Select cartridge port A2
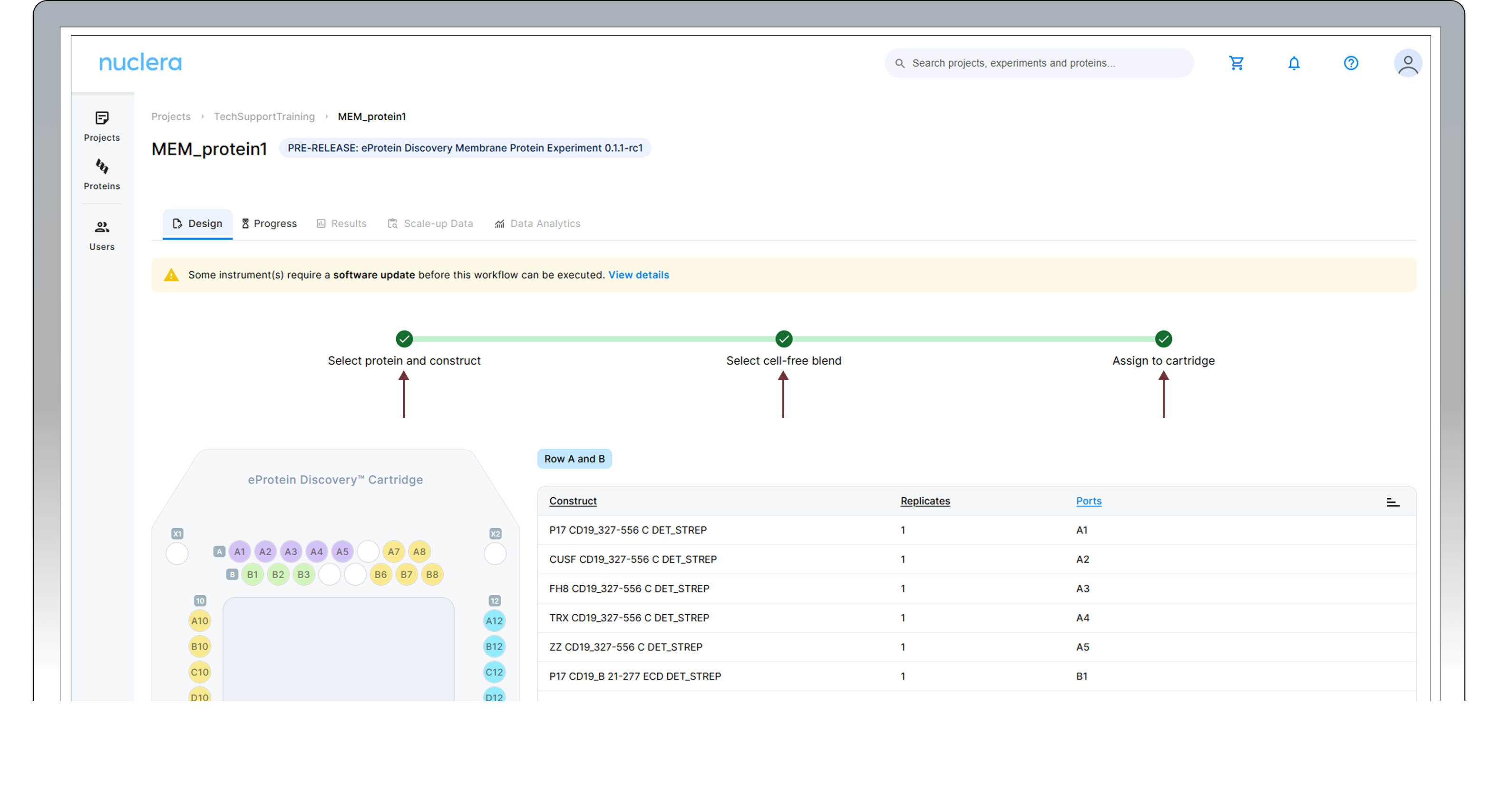The height and width of the screenshot is (812, 1490). pos(265,552)
